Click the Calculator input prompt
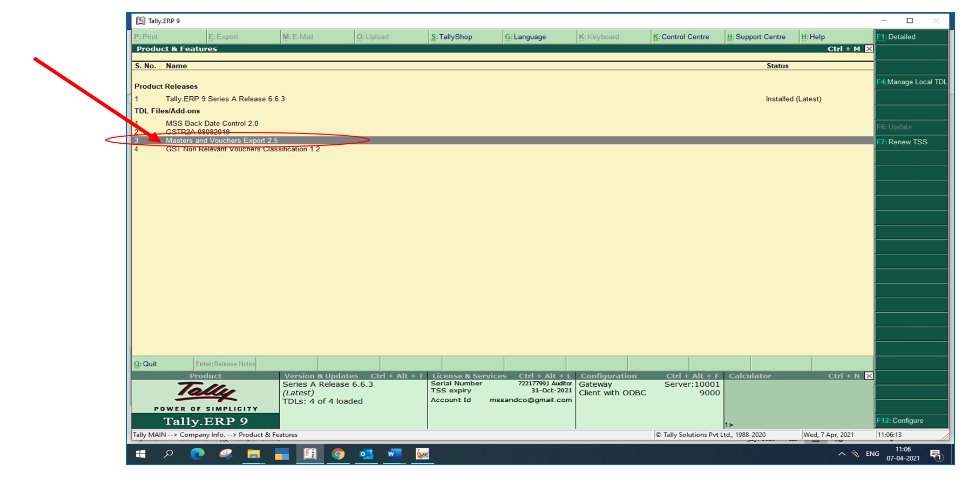977x483 pixels. click(728, 424)
